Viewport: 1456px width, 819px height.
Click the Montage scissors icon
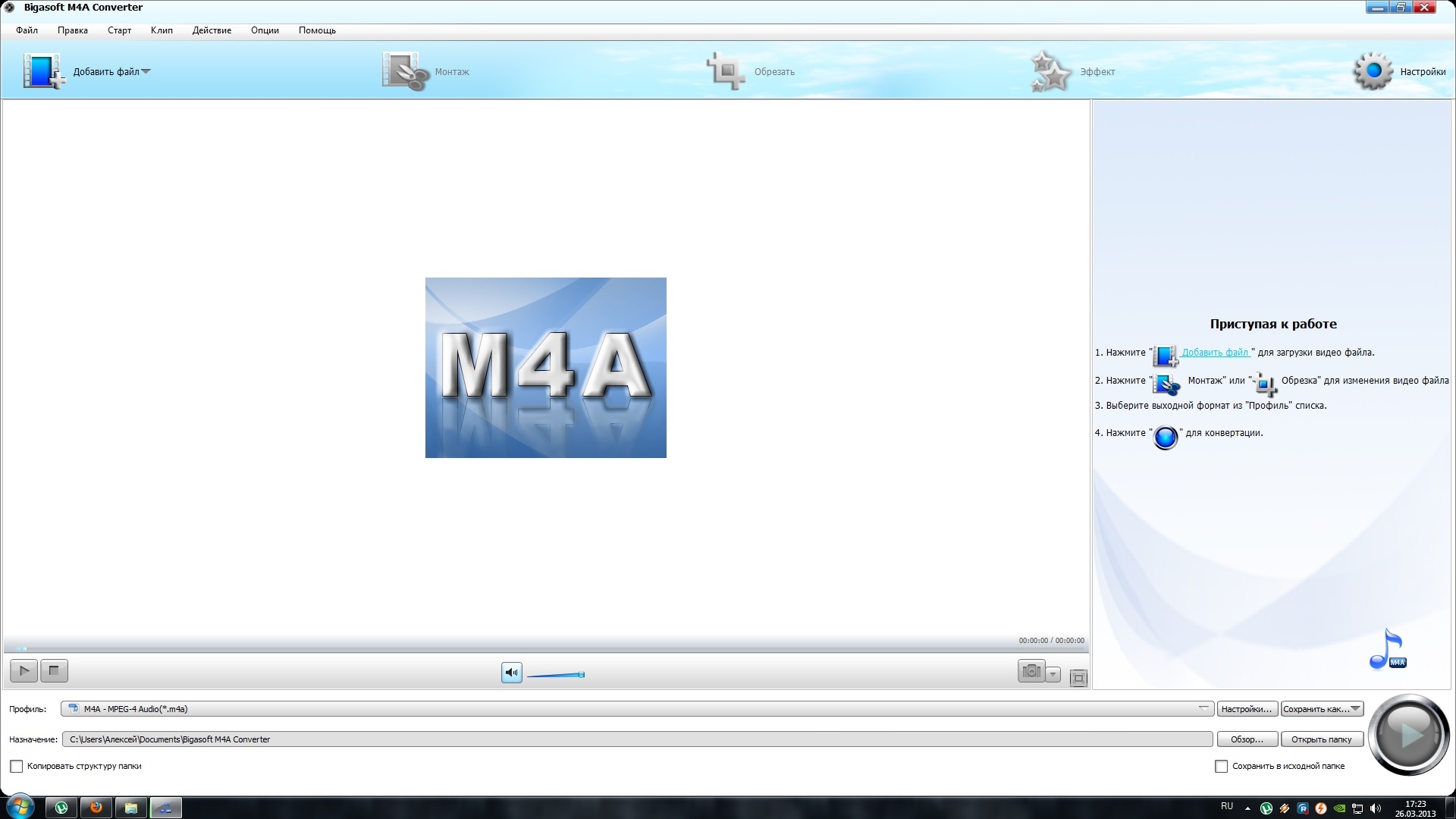point(405,71)
